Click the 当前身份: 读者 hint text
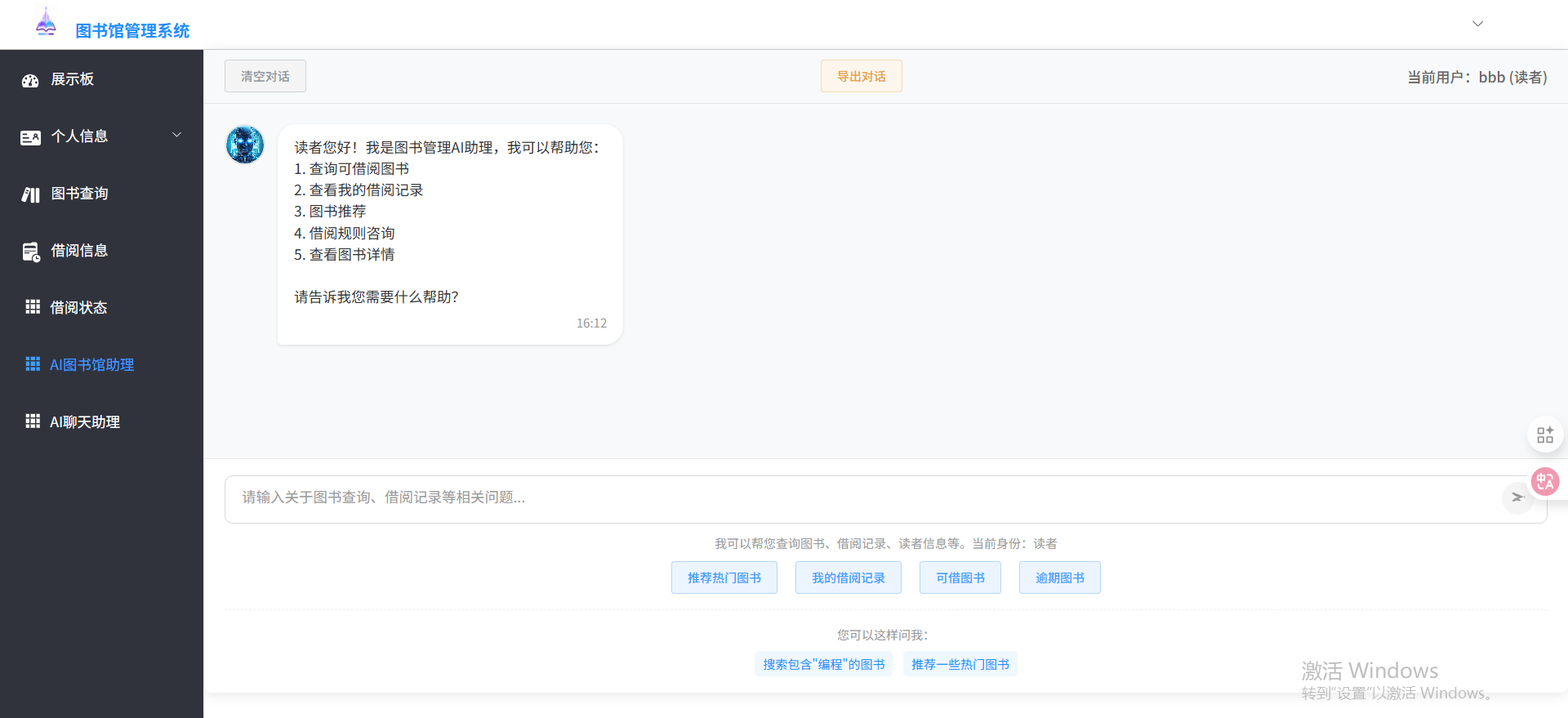This screenshot has height=718, width=1568. tap(1014, 544)
